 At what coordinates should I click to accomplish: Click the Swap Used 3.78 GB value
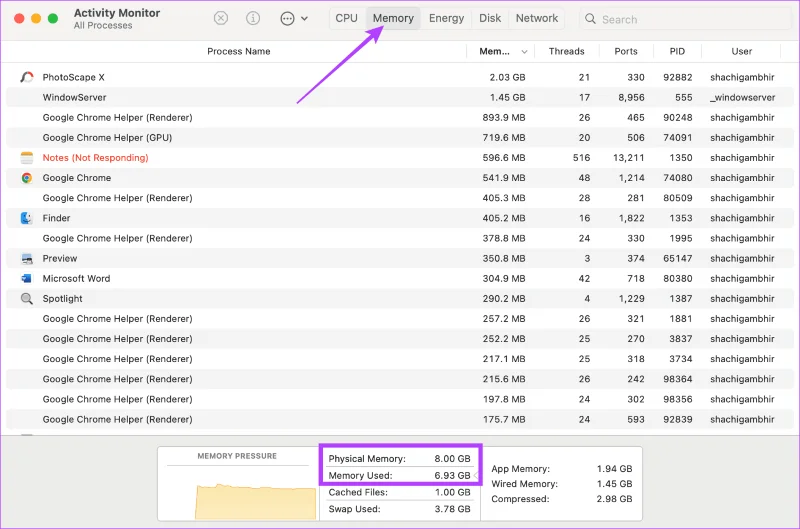pyautogui.click(x=453, y=509)
